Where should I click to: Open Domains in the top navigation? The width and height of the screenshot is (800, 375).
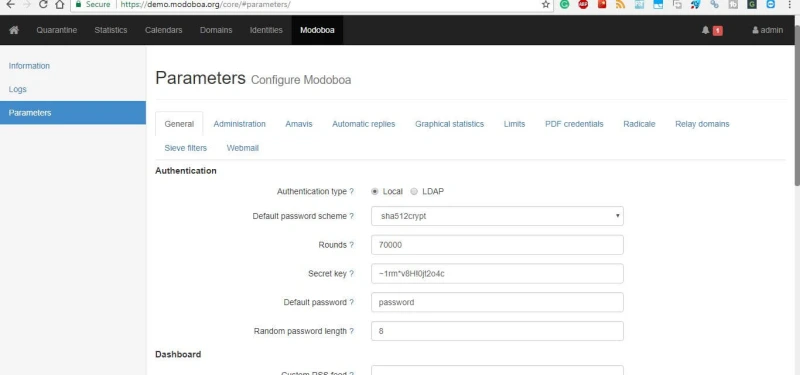(216, 30)
